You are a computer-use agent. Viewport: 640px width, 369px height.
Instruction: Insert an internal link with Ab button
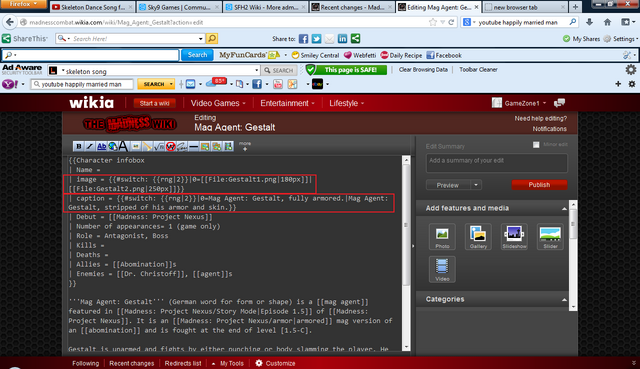click(101, 146)
